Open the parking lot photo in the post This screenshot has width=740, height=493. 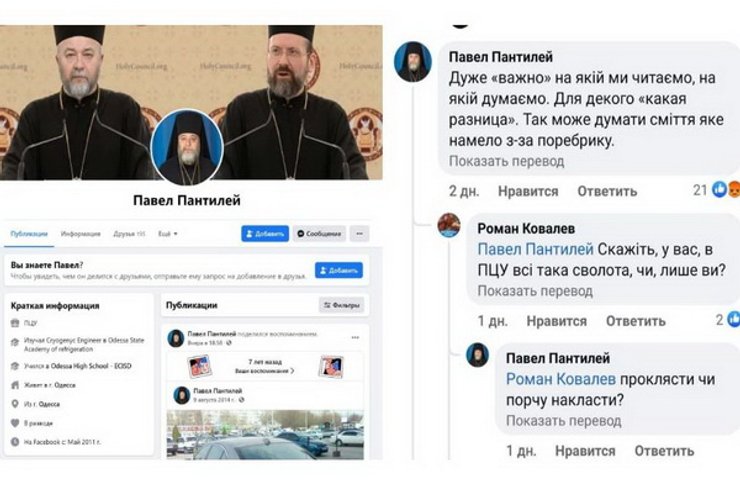tap(265, 435)
